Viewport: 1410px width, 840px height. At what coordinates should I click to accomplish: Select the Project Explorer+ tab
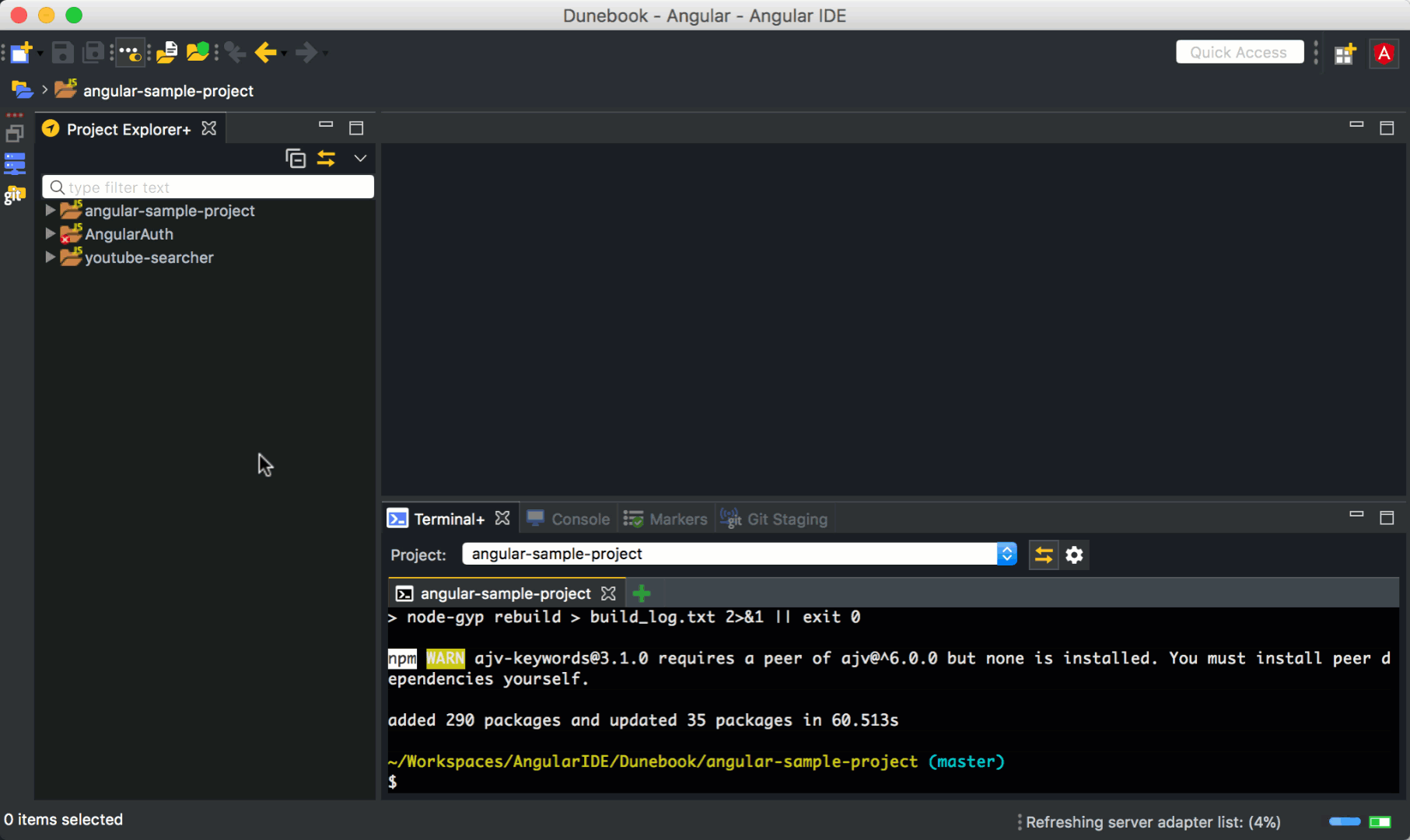click(128, 129)
